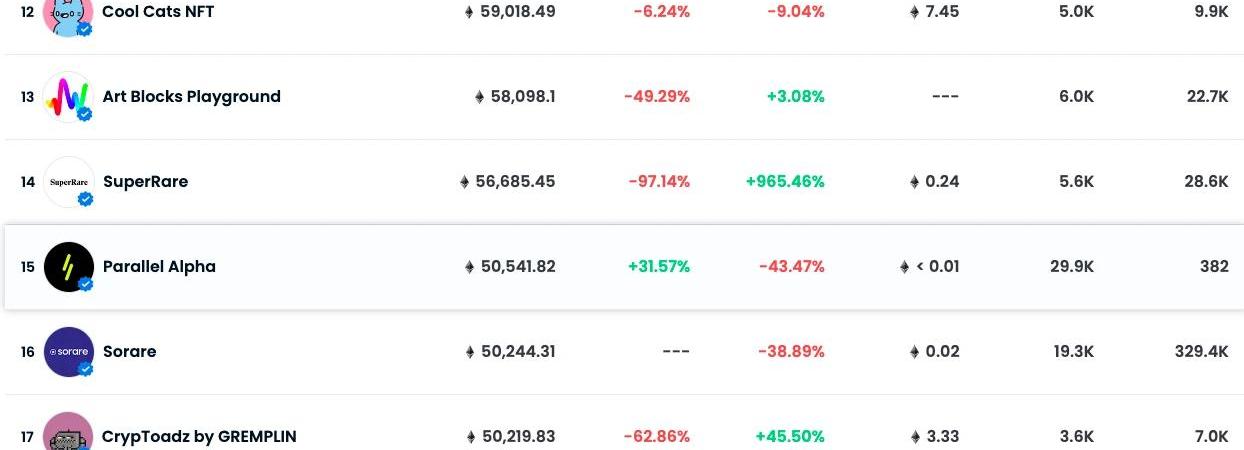This screenshot has width=1244, height=450.
Task: Go to the SuperRare collection page
Action: 145,182
